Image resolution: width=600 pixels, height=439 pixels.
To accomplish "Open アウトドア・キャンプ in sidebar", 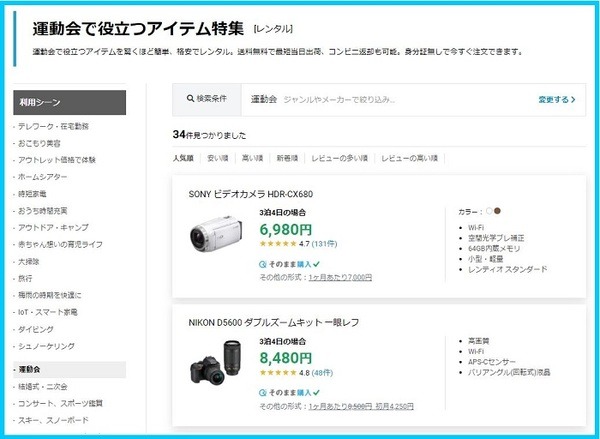I will (53, 228).
